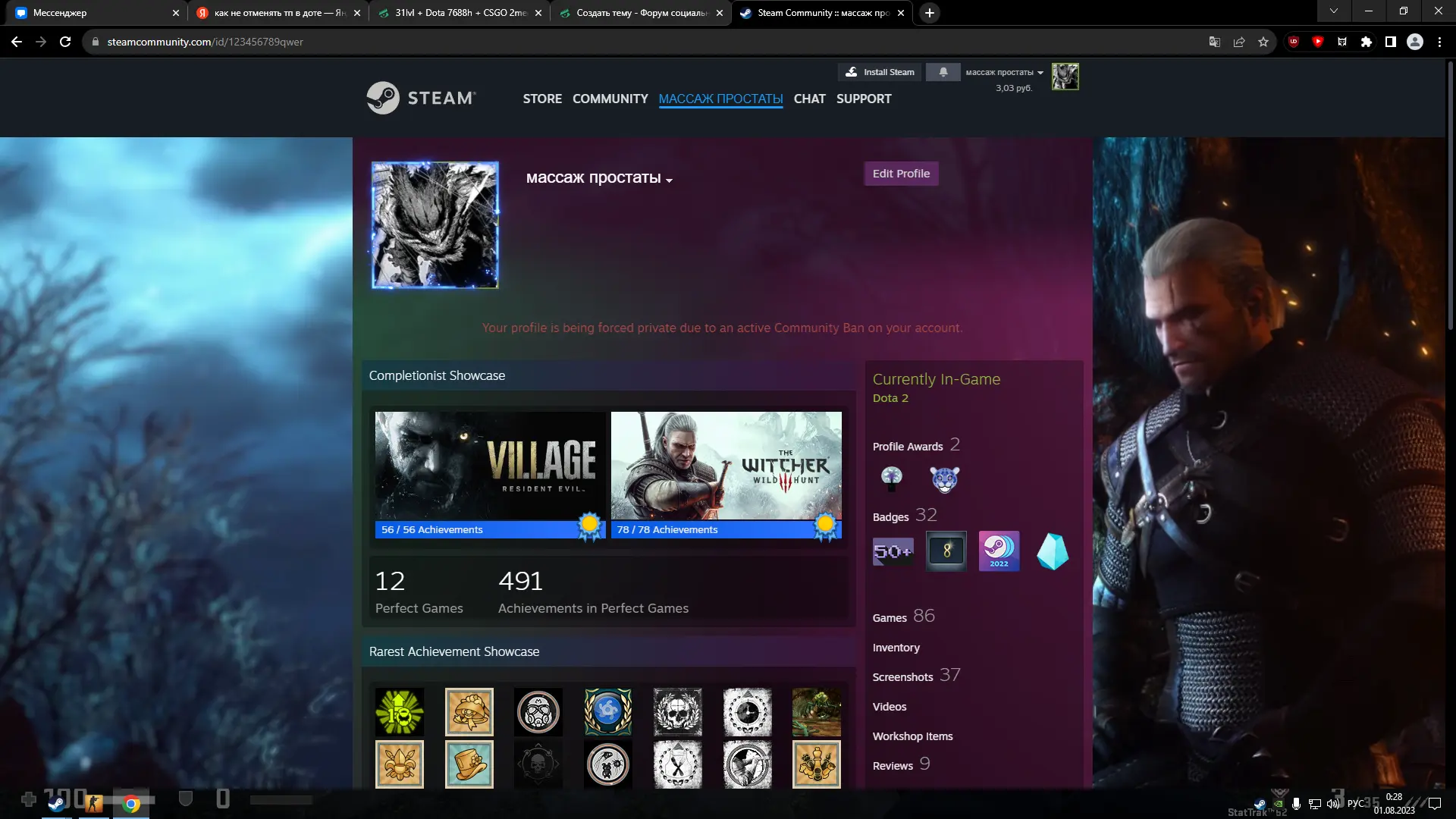Open the crossed knife and fork achievement icon

point(678,764)
